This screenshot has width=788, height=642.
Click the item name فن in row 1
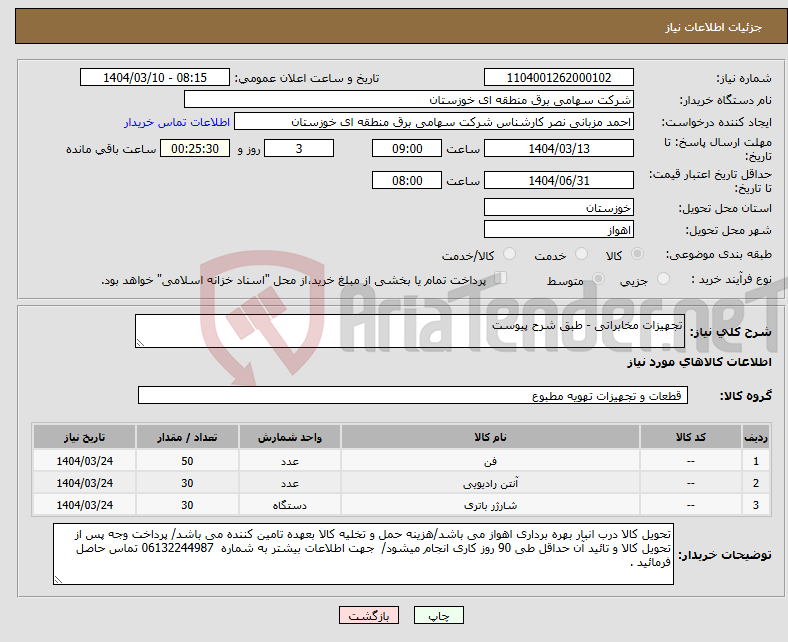pyautogui.click(x=490, y=461)
